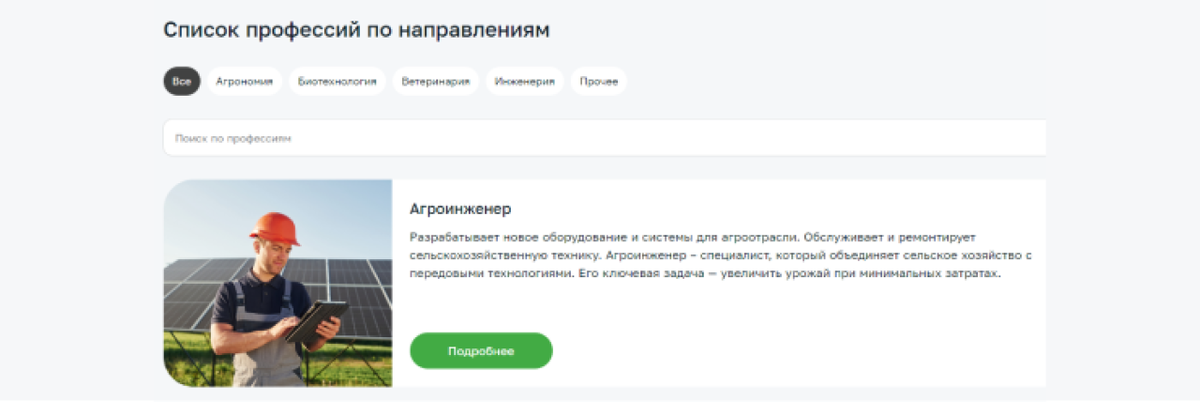Filter professions by "Агрономия"
The height and width of the screenshot is (402, 1200).
244,82
